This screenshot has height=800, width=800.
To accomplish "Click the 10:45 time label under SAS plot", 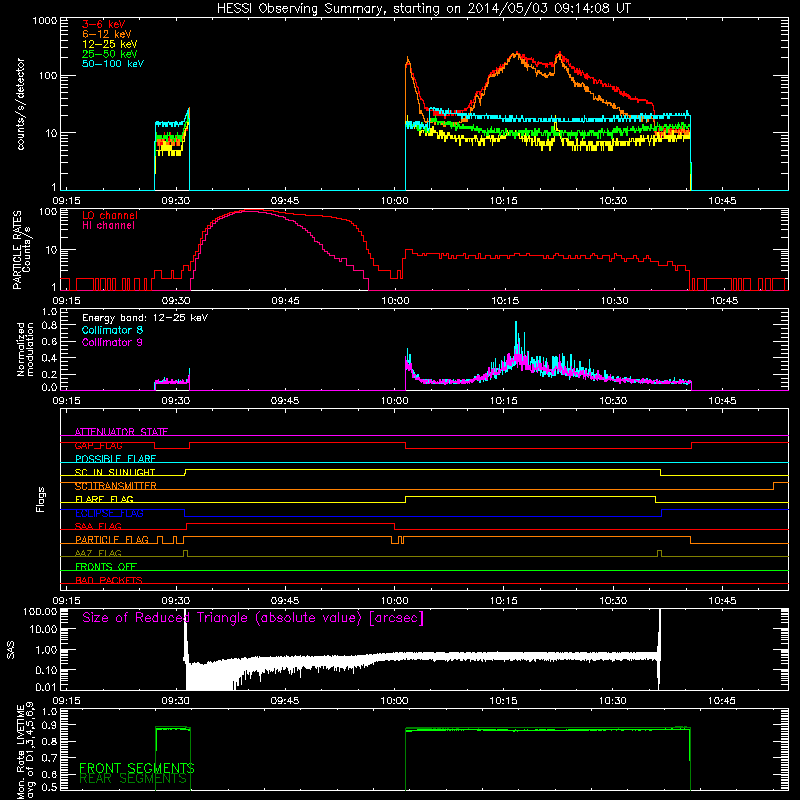I will 722,701.
